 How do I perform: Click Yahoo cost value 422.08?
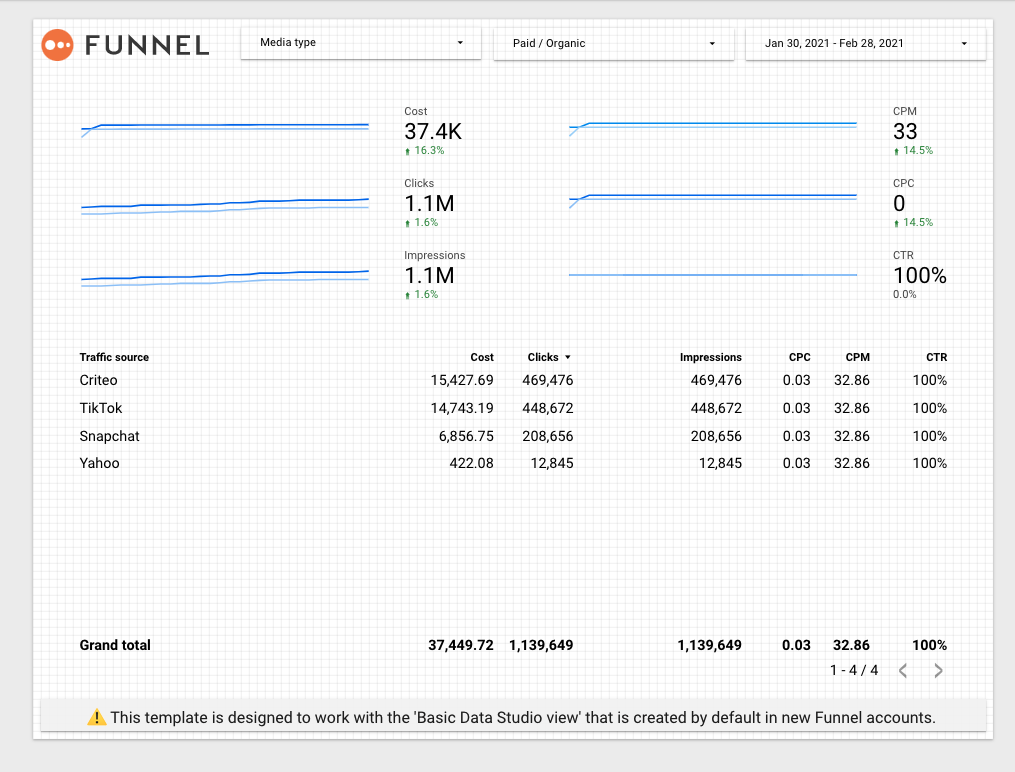click(471, 463)
